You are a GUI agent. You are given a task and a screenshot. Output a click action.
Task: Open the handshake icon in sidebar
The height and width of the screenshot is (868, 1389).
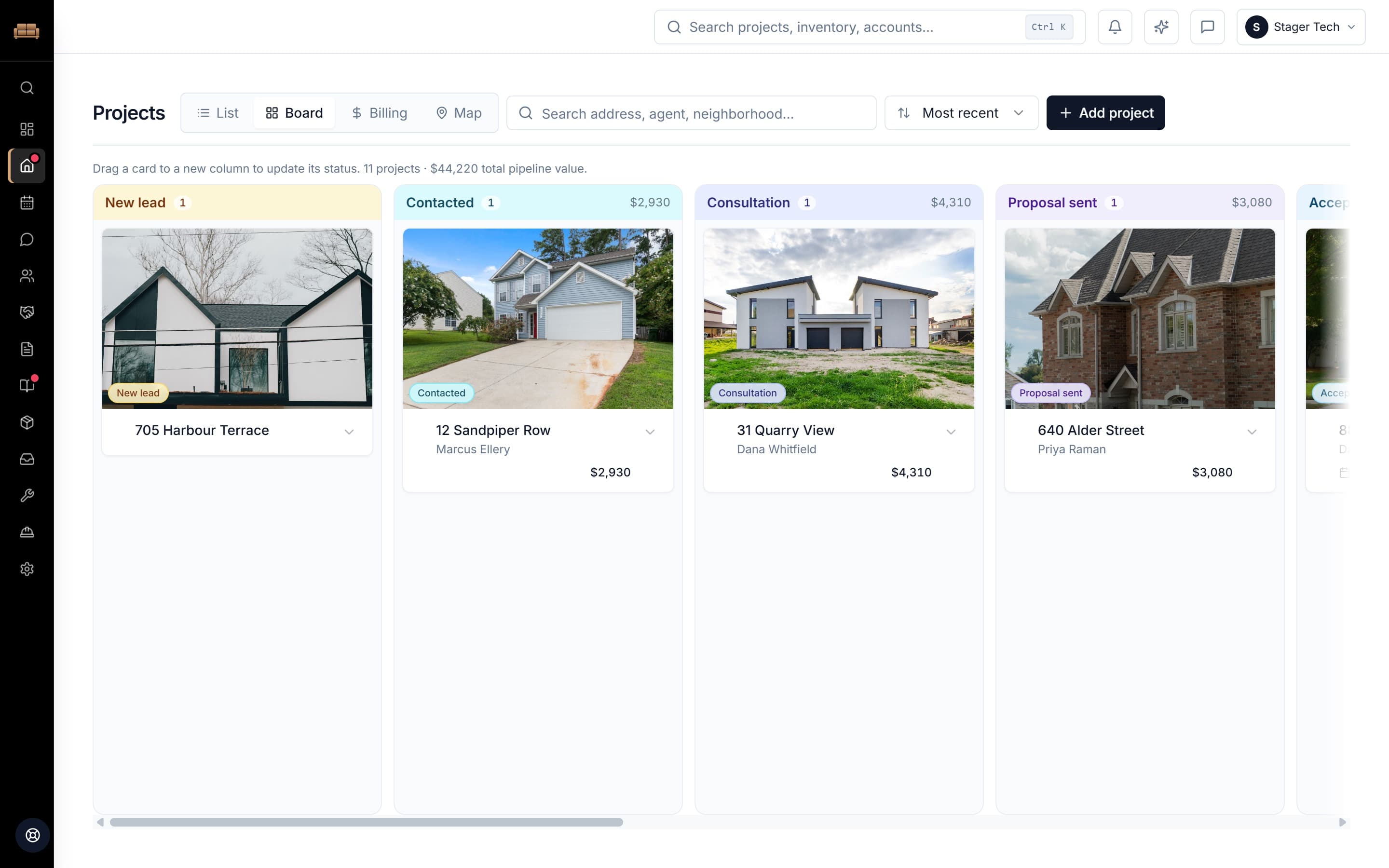pos(27,312)
